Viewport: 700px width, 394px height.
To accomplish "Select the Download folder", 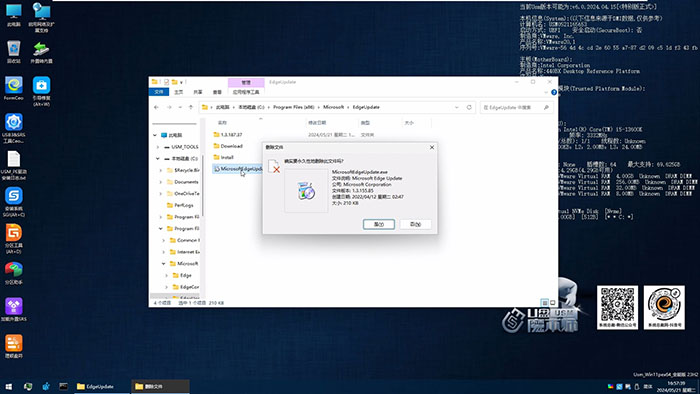I will (x=228, y=146).
